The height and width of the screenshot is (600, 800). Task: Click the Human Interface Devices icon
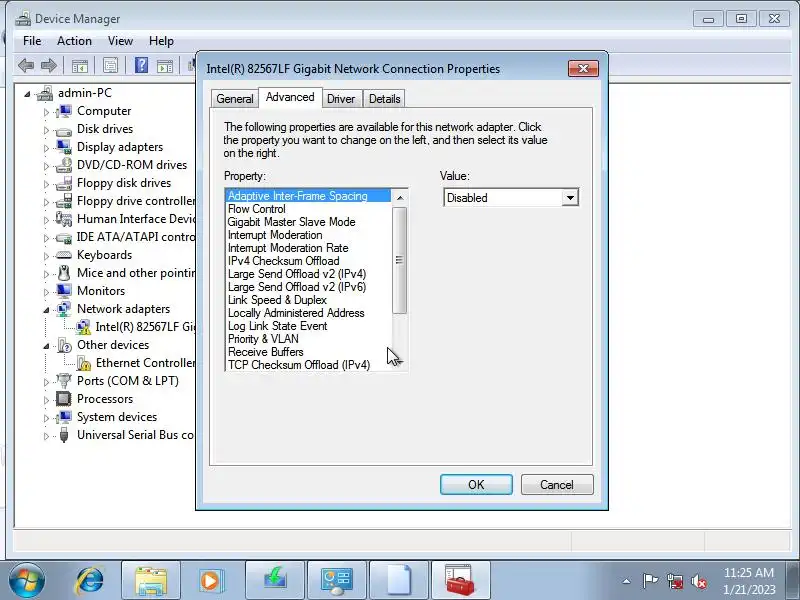[64, 219]
